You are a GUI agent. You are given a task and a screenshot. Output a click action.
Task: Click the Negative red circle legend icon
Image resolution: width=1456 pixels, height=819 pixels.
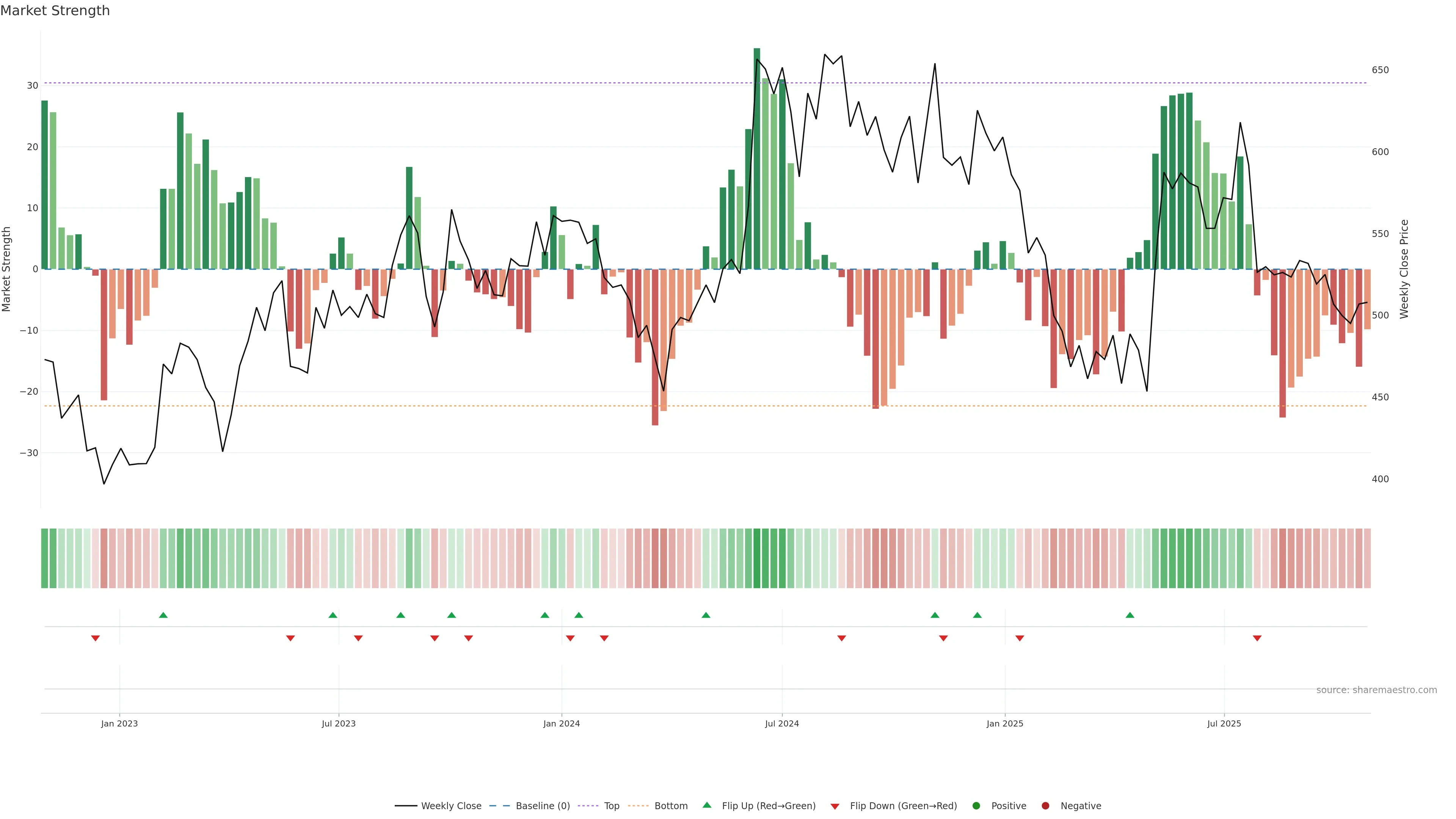tap(1045, 806)
